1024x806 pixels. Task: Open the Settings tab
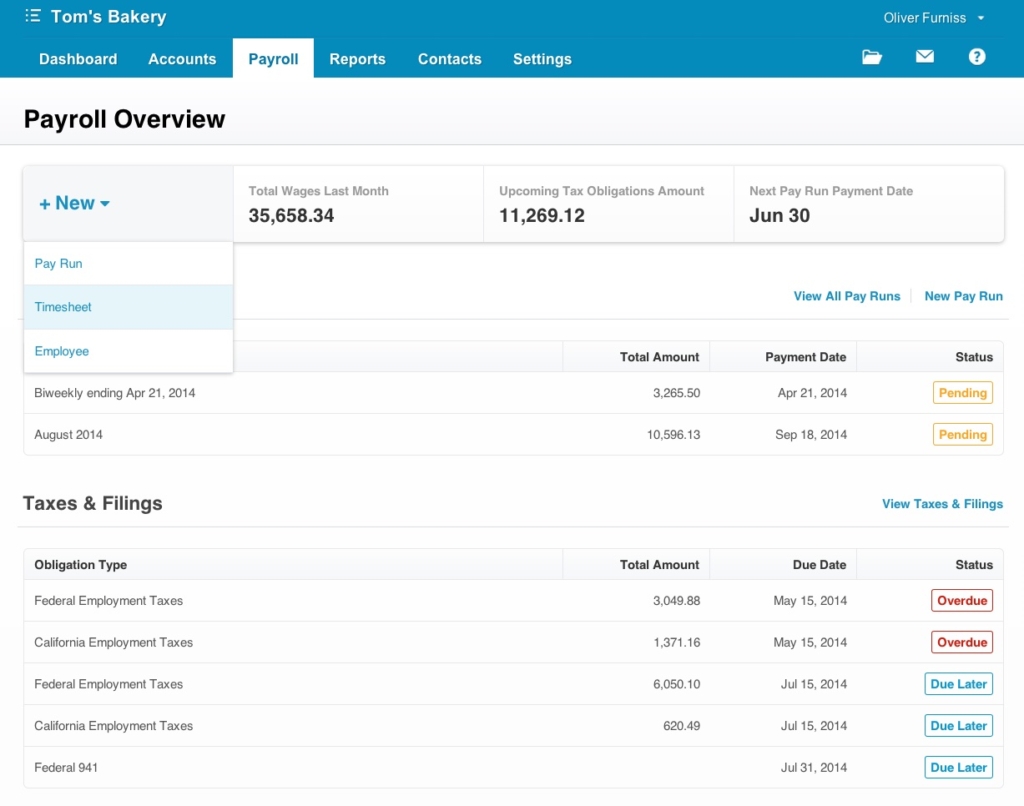542,59
